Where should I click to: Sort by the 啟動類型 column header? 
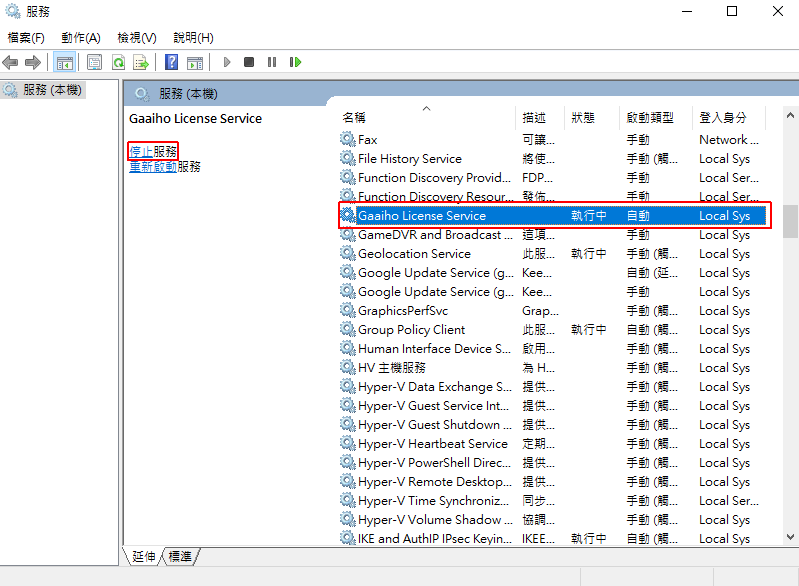pyautogui.click(x=656, y=118)
